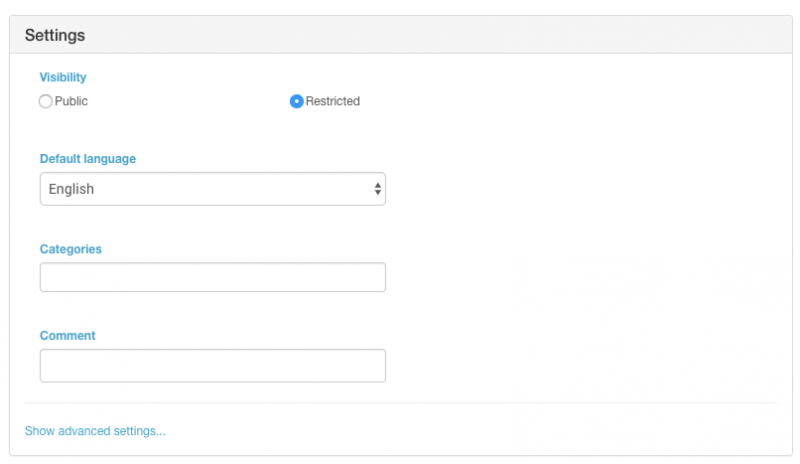Click the Default language label

[88, 159]
